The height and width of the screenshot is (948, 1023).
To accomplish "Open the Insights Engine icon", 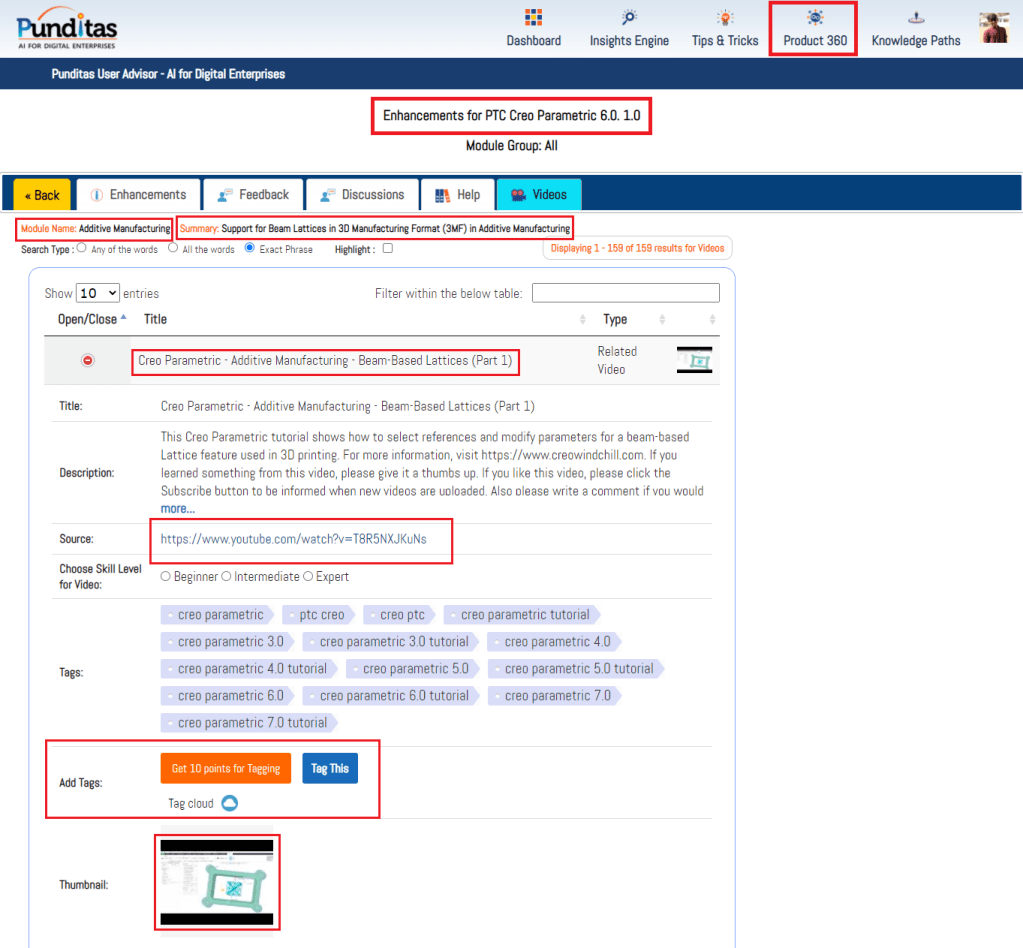I will tap(629, 18).
